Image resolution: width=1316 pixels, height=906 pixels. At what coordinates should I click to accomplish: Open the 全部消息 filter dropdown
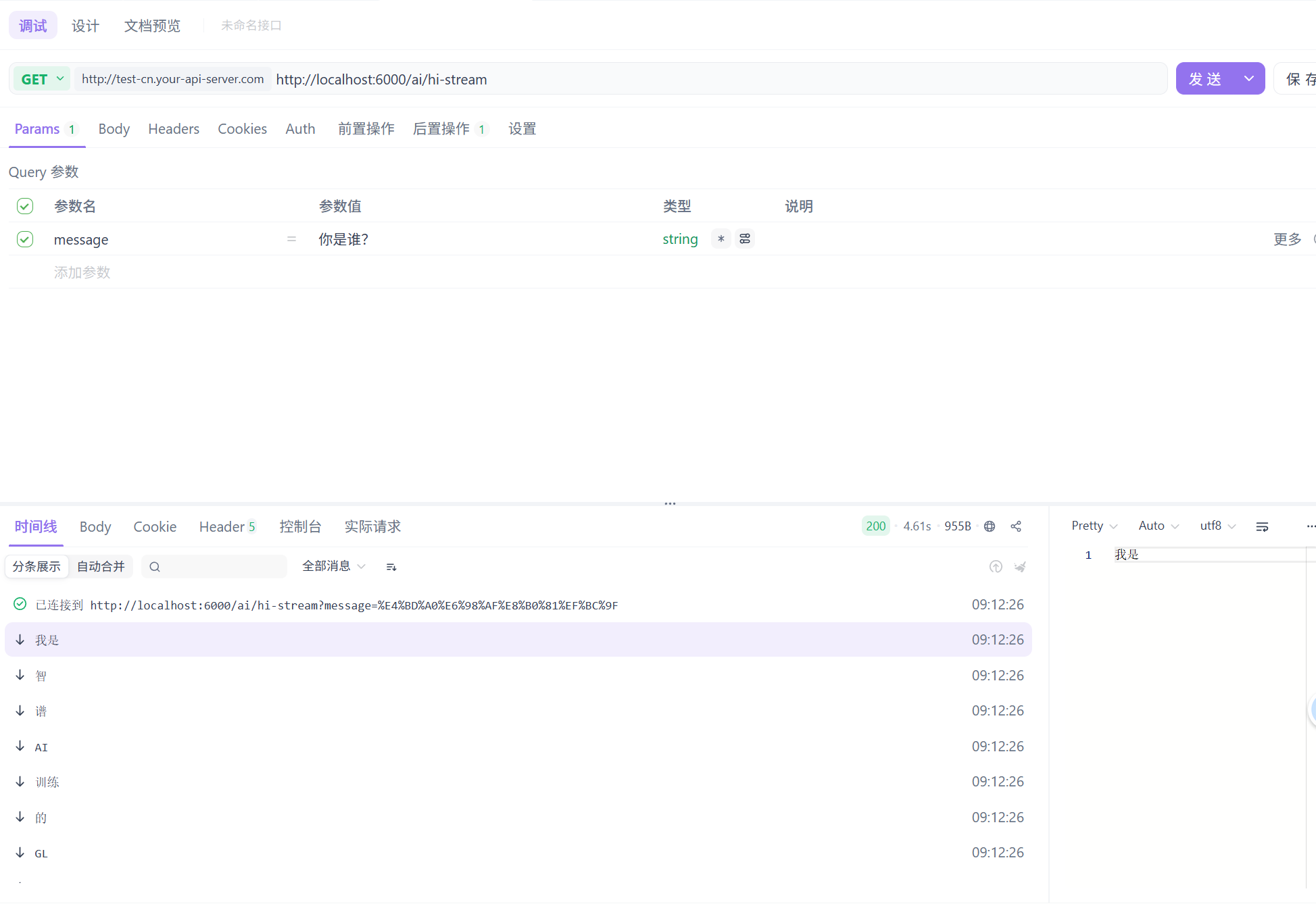click(x=333, y=566)
